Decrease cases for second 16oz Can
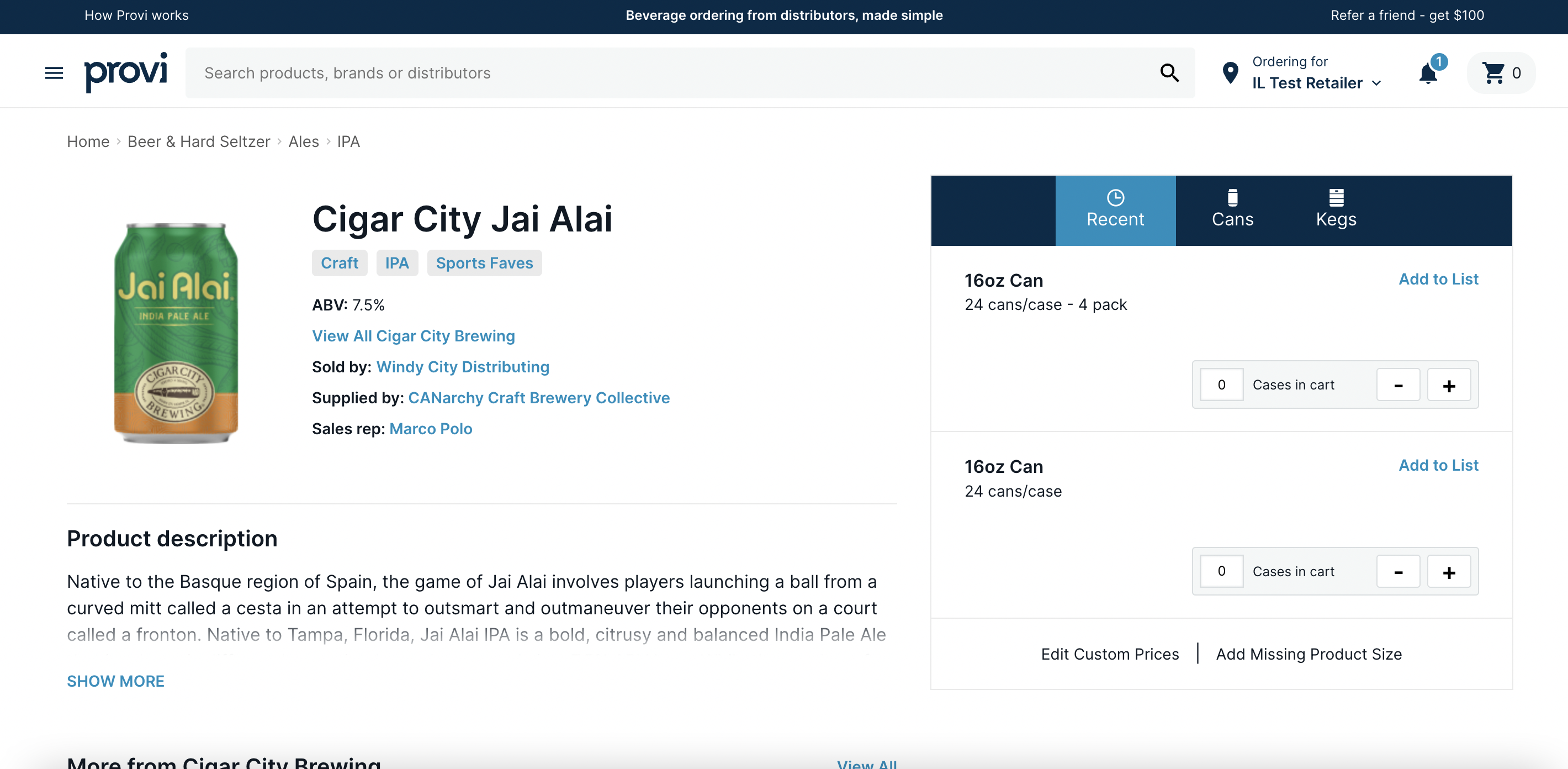 [1397, 571]
